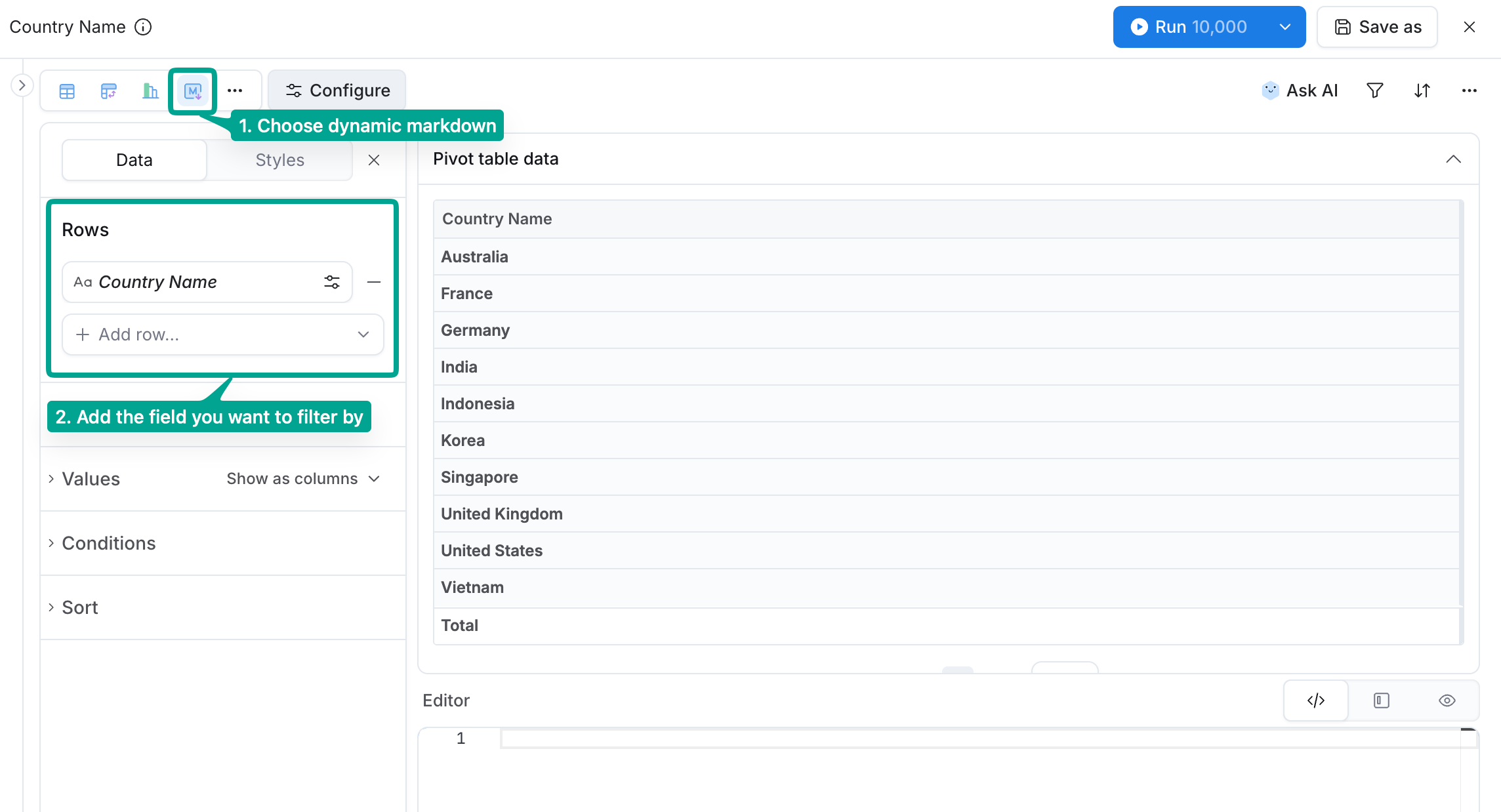
Task: Open Country Name field settings sliders icon
Action: 332,282
